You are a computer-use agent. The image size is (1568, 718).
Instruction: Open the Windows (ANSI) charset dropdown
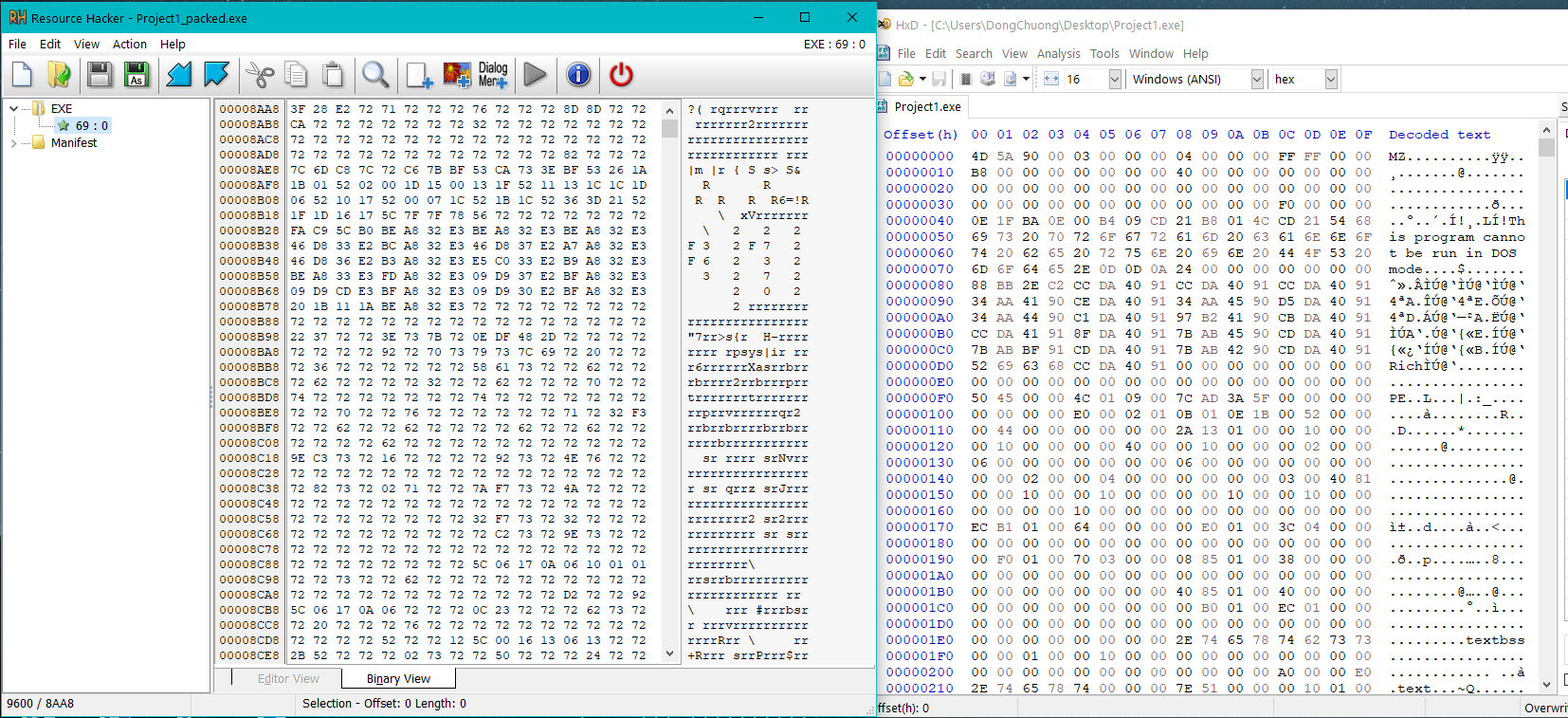pyautogui.click(x=1257, y=79)
